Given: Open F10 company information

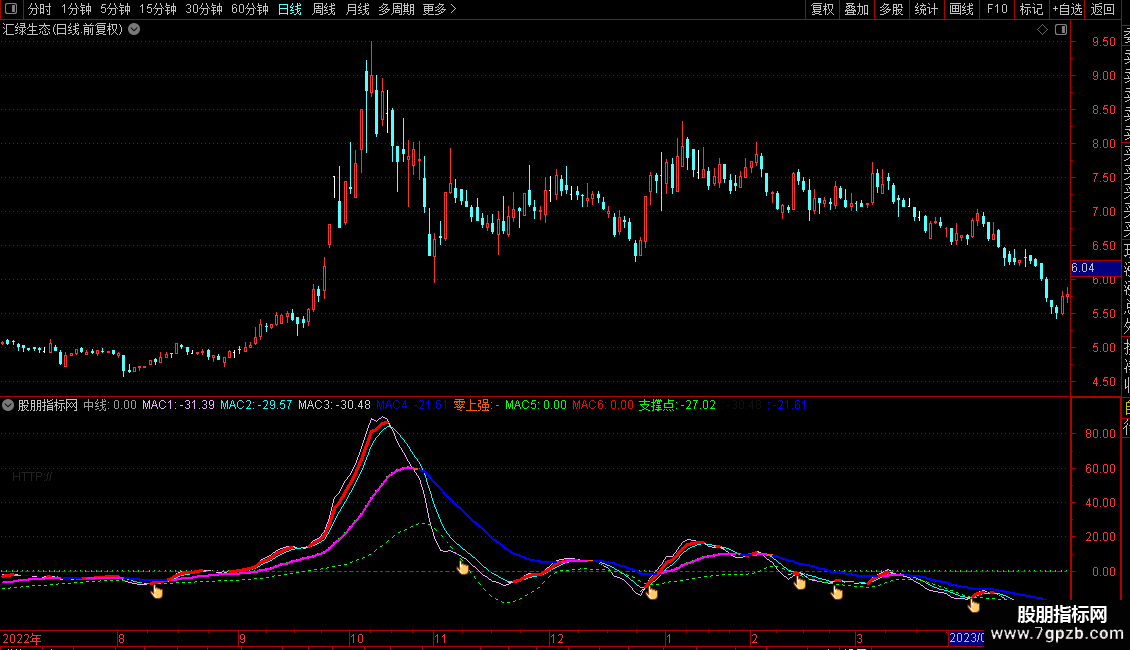Looking at the screenshot, I should 997,9.
